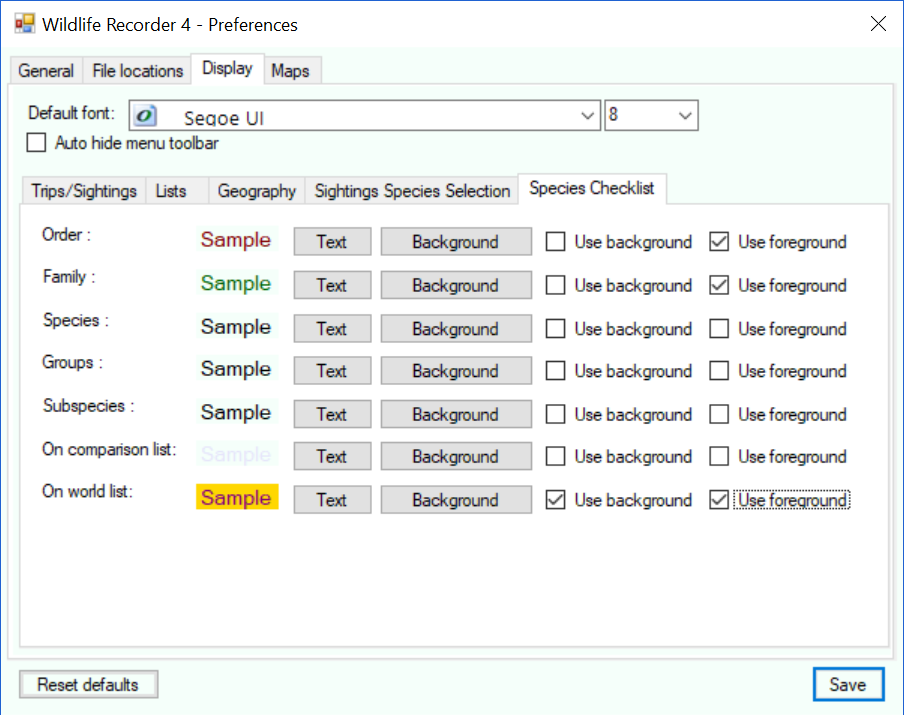Image resolution: width=904 pixels, height=715 pixels.
Task: Open the Default font dropdown
Action: point(588,116)
